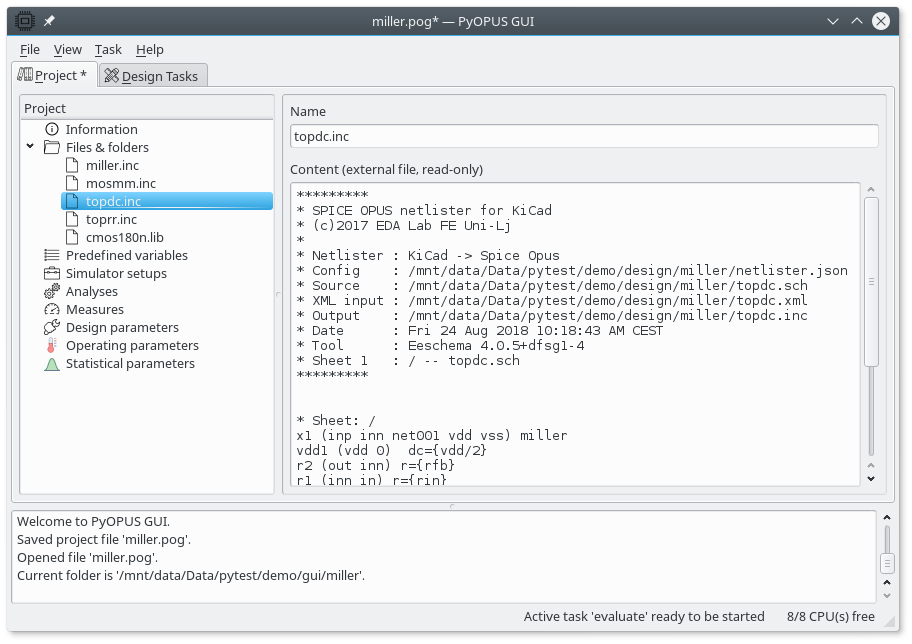The height and width of the screenshot is (644, 912).
Task: Click the Name field containing topdc.inc
Action: point(584,136)
